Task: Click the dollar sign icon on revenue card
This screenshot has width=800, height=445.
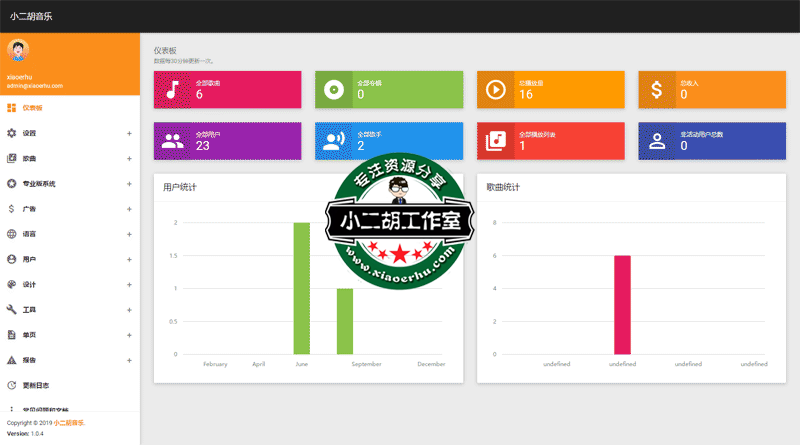Action: pyautogui.click(x=656, y=90)
